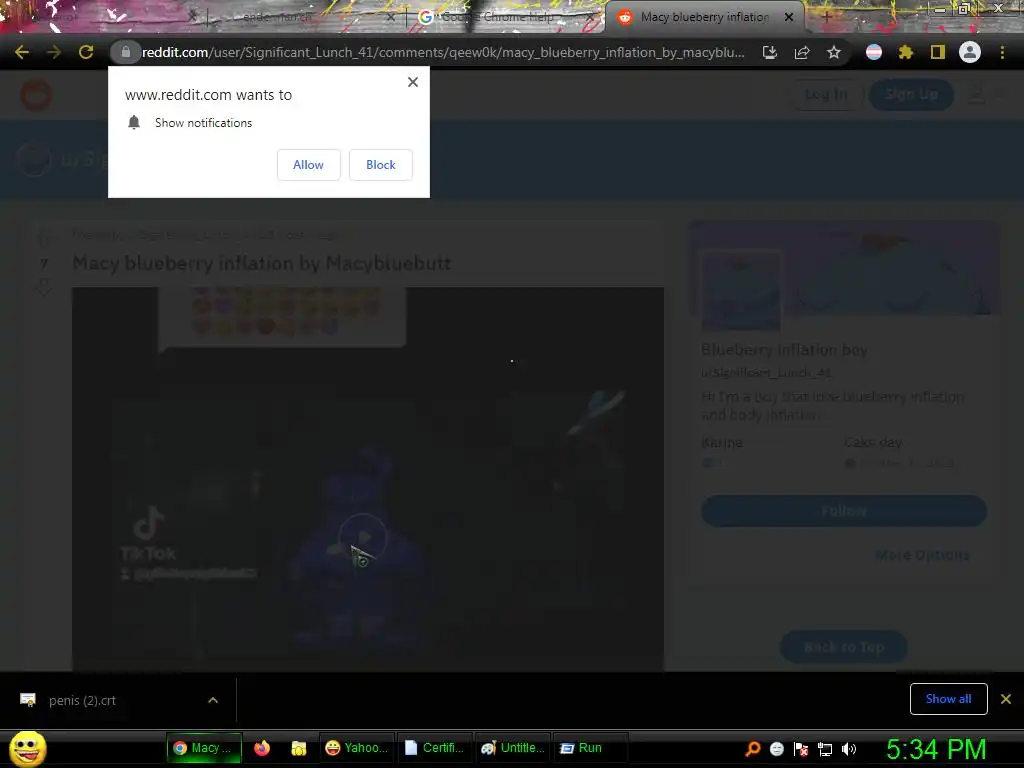Viewport: 1024px width, 768px height.
Task: Open the folder icon on the taskbar
Action: click(x=298, y=748)
